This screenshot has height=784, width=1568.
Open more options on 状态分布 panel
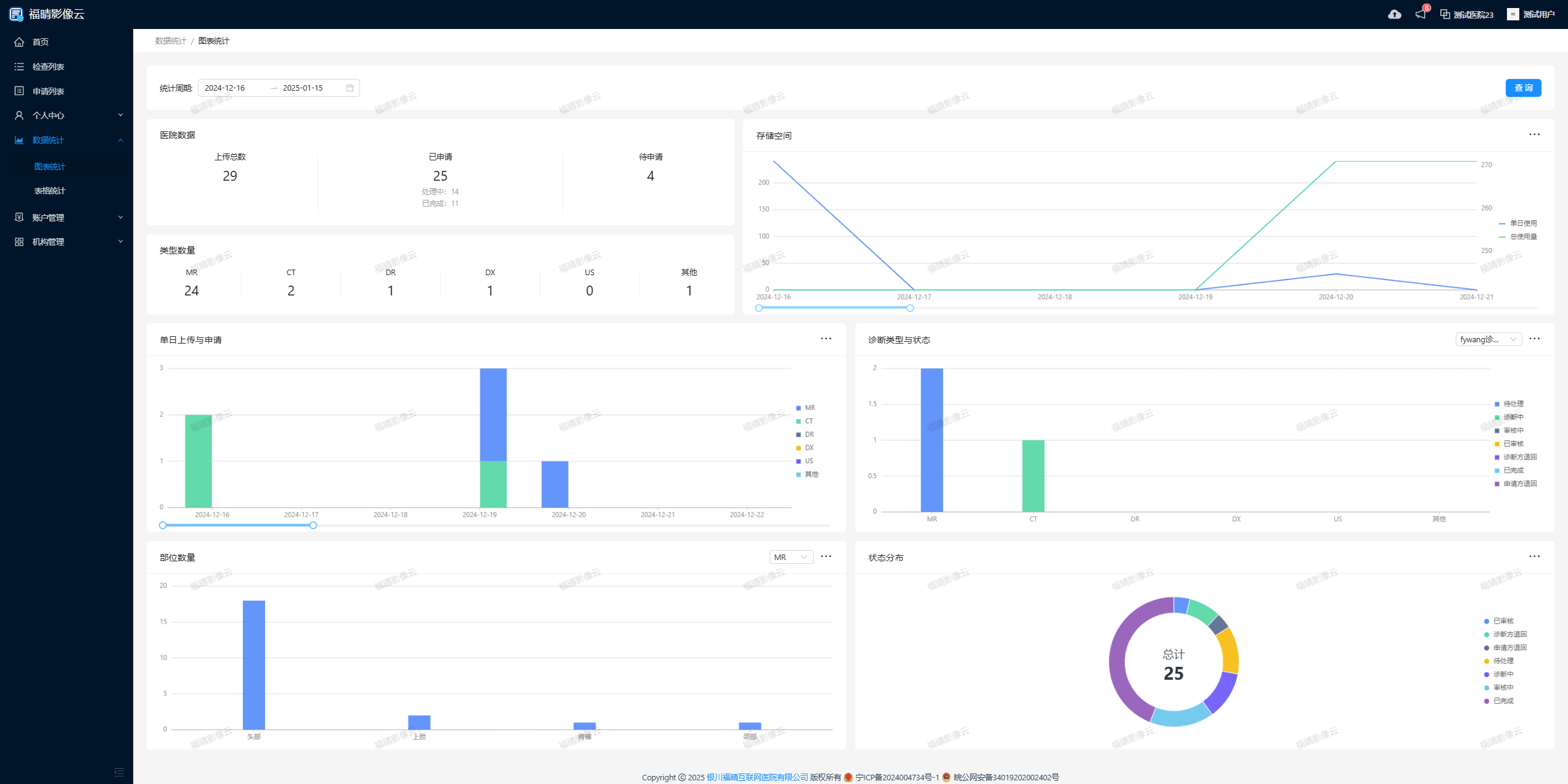click(x=1534, y=556)
